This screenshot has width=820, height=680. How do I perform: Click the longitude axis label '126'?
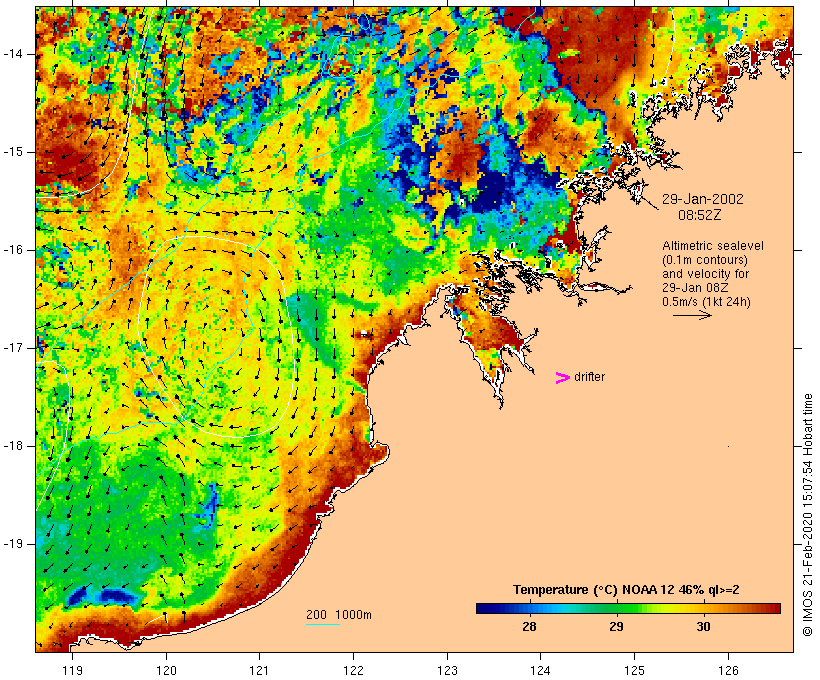(728, 671)
